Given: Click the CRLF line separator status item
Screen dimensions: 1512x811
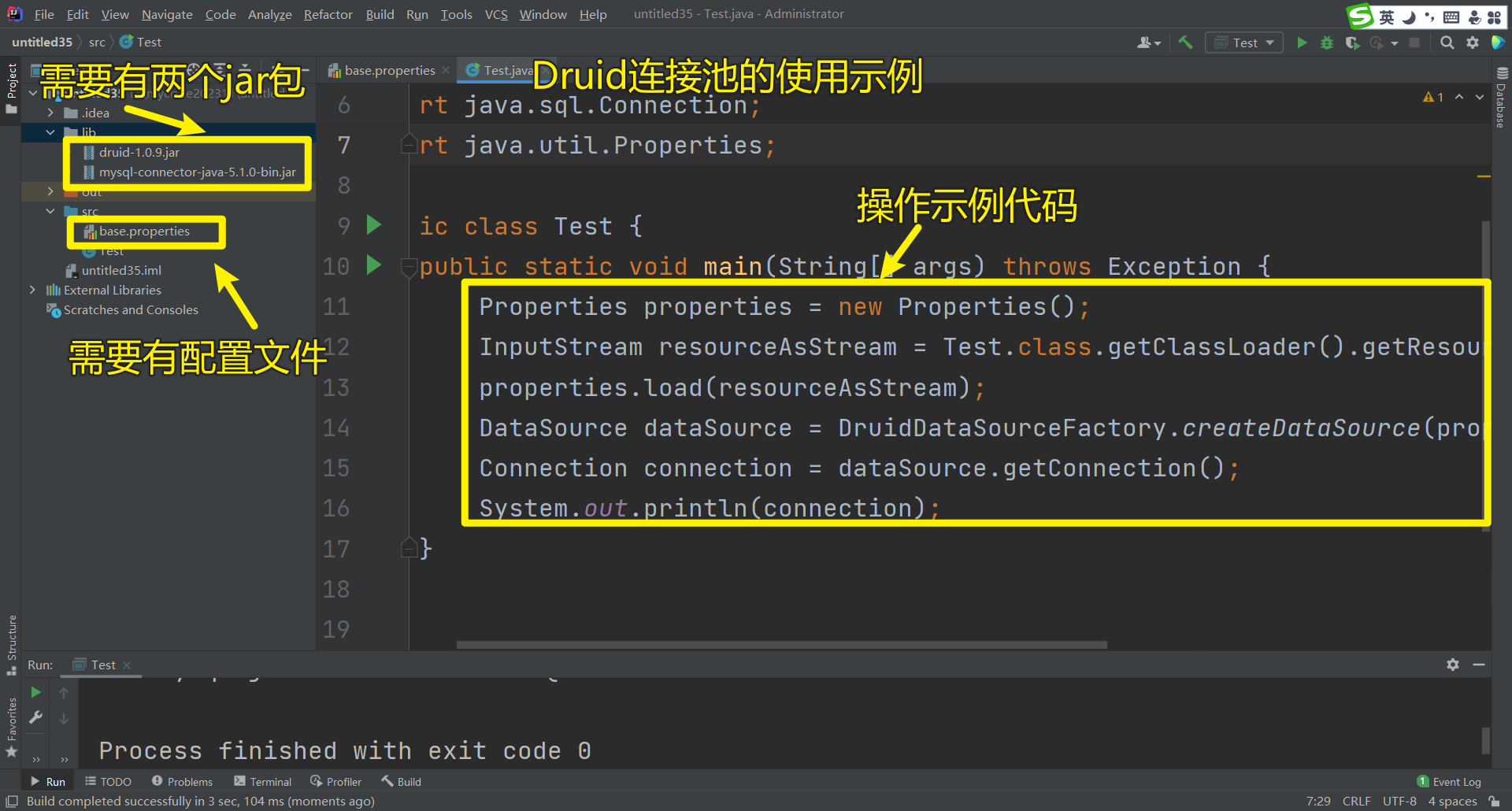Looking at the screenshot, I should [1356, 802].
